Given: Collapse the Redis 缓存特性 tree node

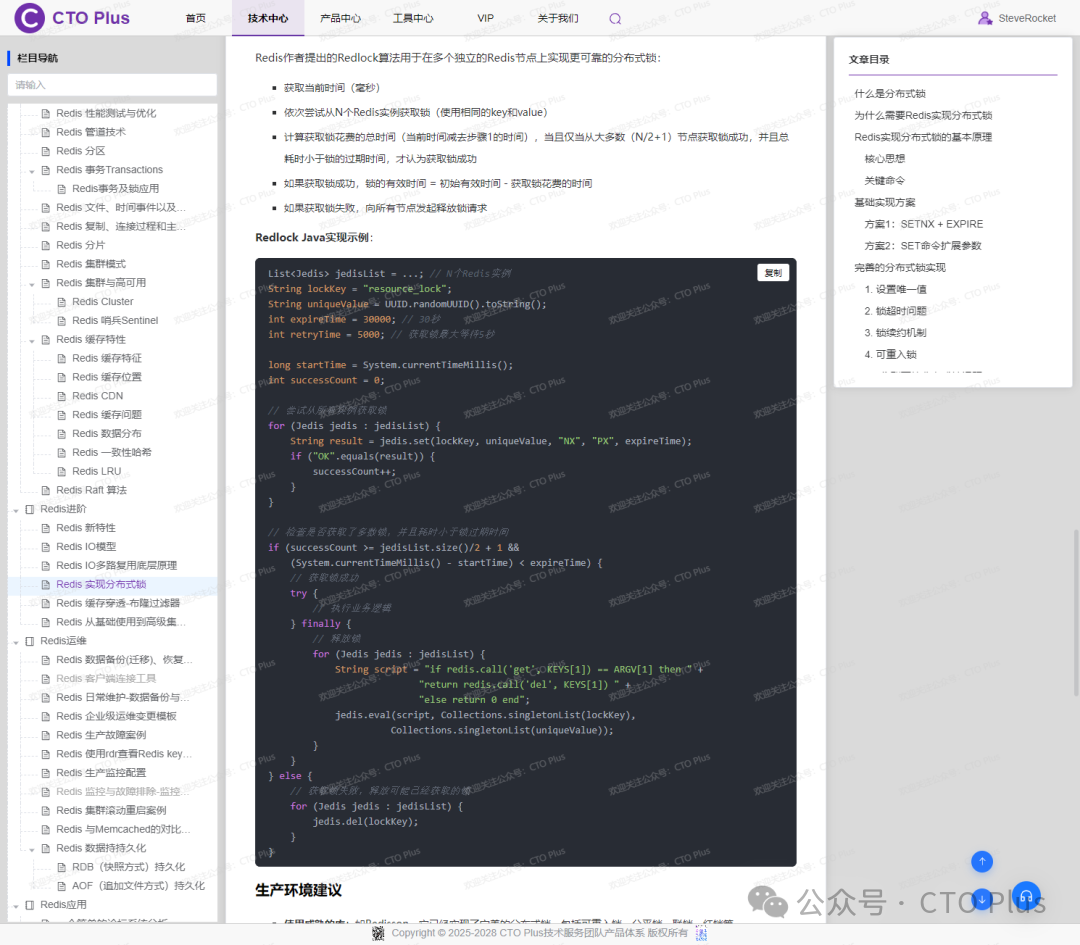Looking at the screenshot, I should click(32, 340).
